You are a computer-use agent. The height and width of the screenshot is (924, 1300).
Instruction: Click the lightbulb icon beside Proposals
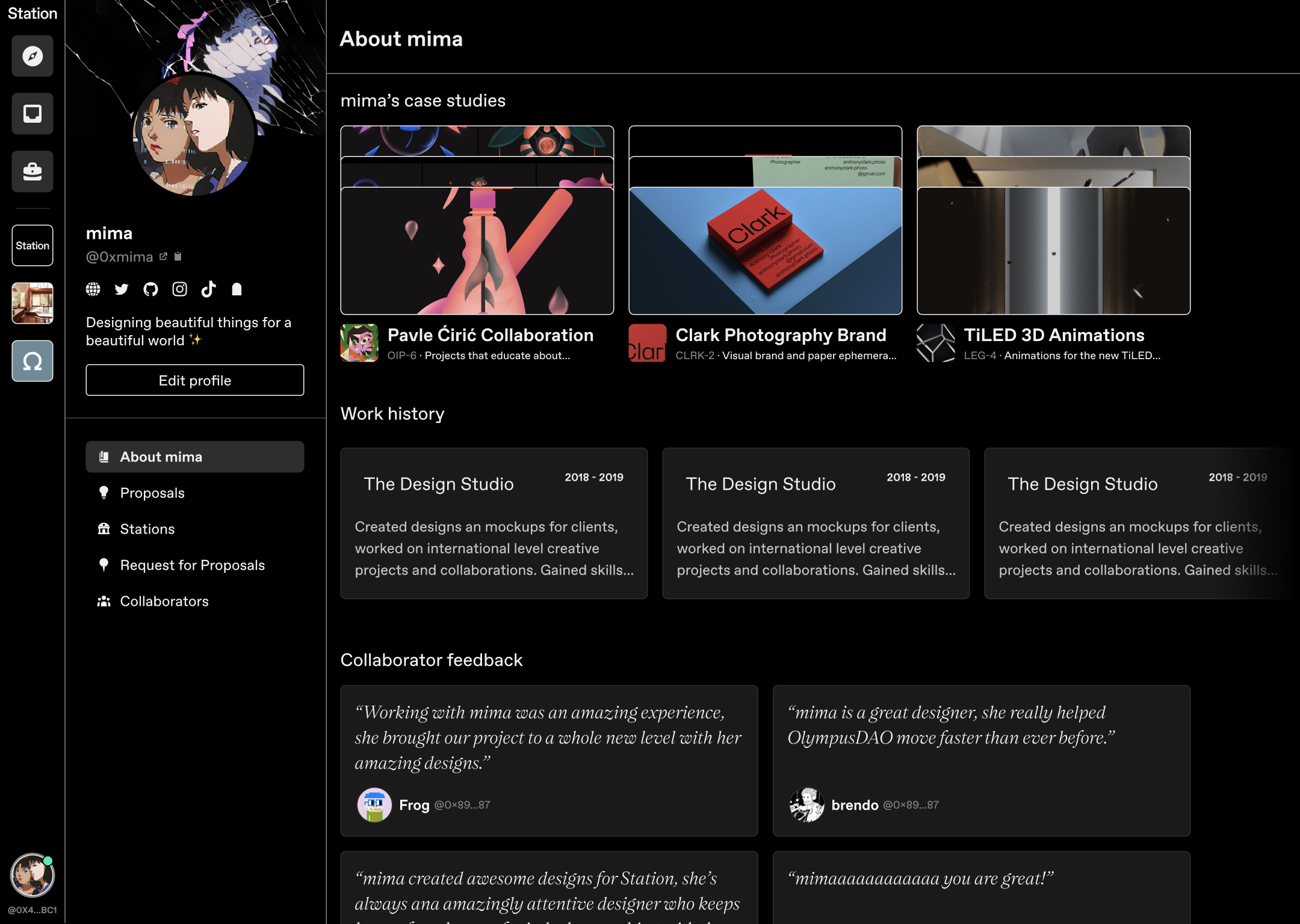[104, 493]
